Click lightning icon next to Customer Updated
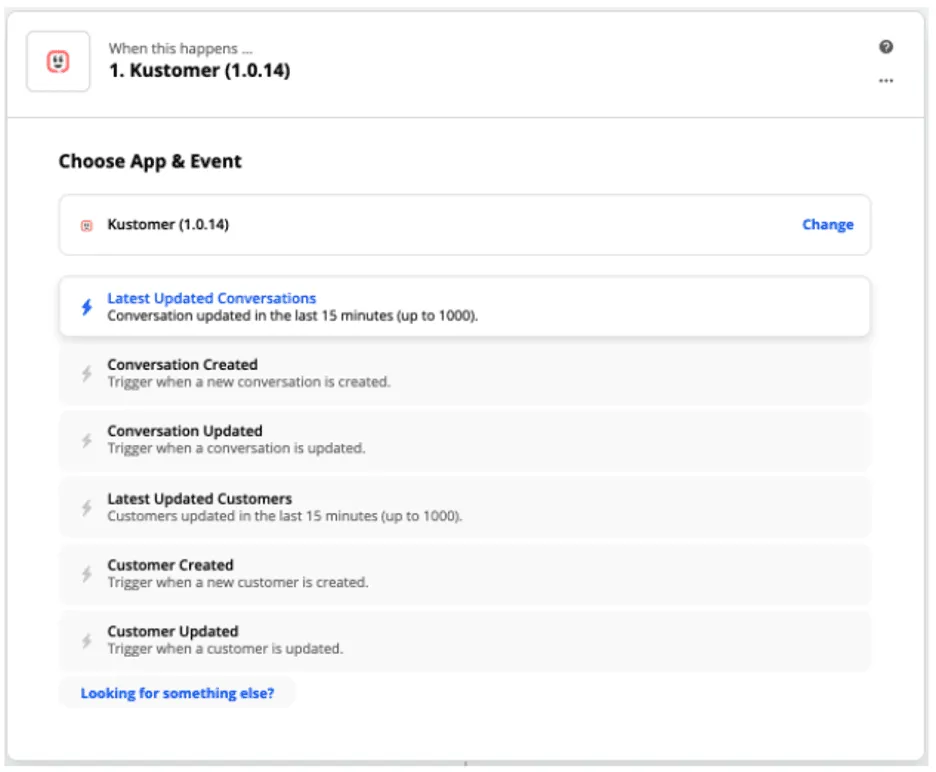 tap(86, 640)
